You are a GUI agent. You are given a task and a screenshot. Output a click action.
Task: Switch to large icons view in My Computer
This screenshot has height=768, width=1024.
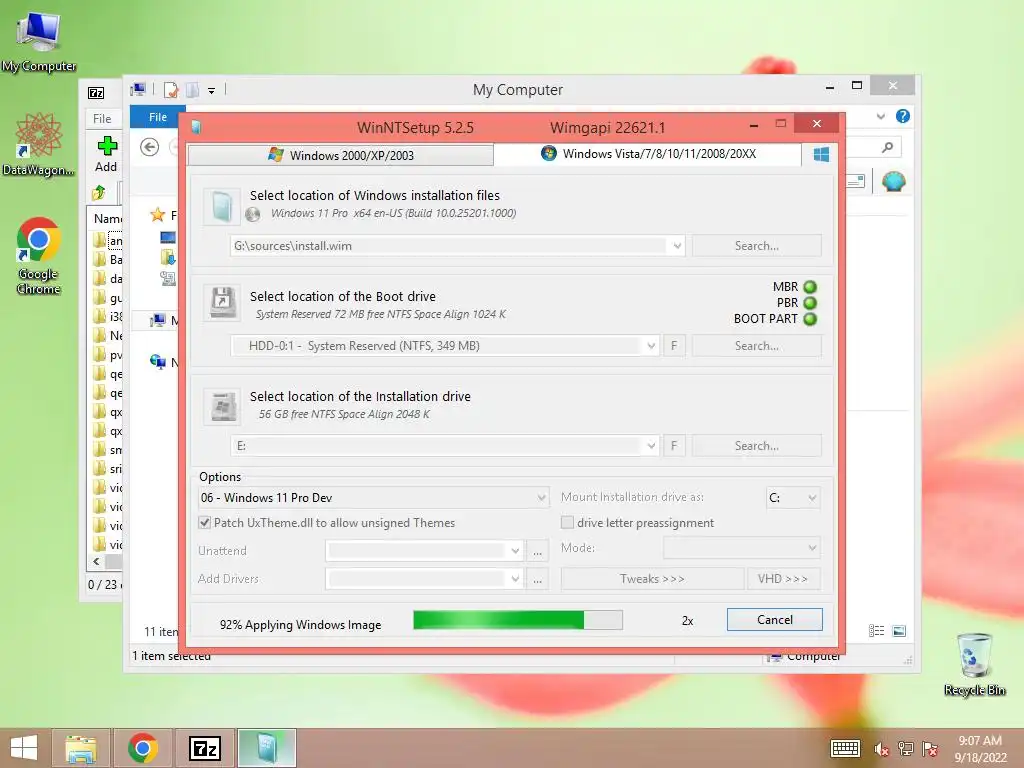tap(899, 631)
